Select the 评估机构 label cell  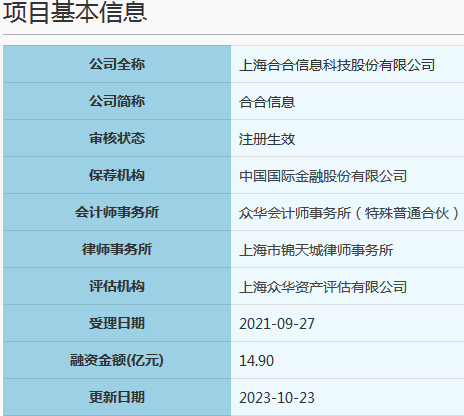117,286
